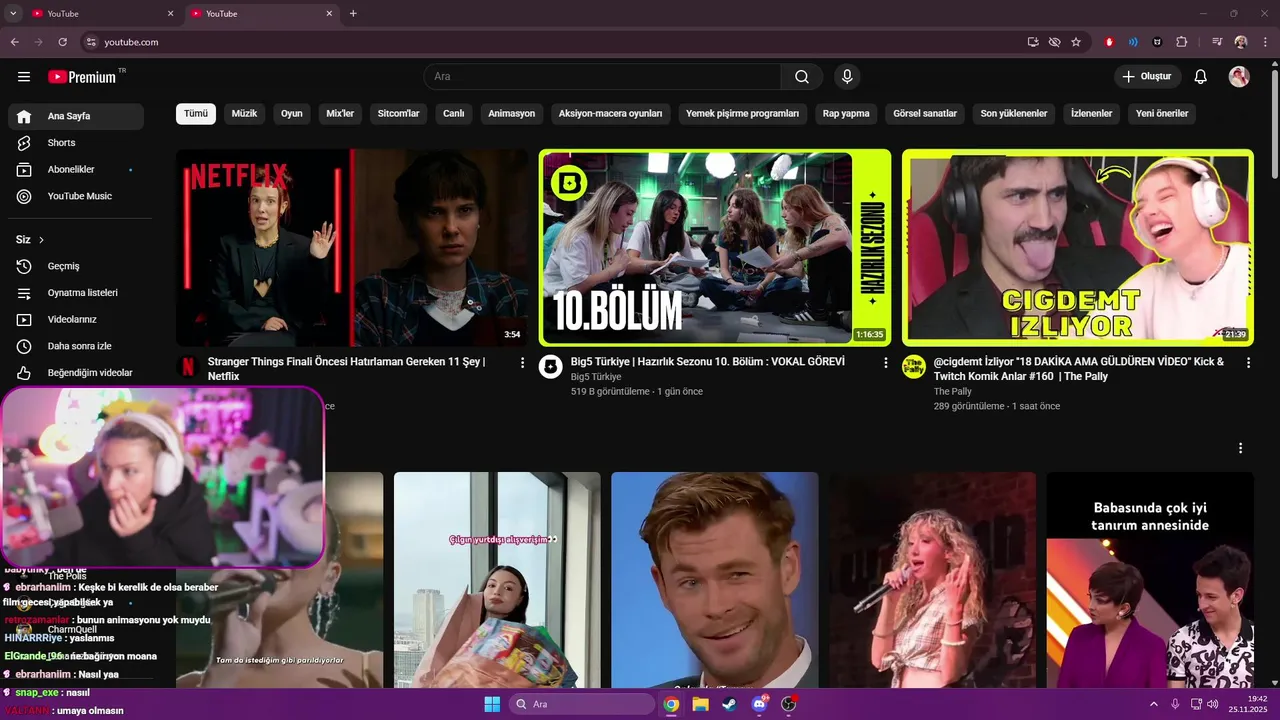
Task: Click the YouTube search input field
Action: (x=602, y=77)
